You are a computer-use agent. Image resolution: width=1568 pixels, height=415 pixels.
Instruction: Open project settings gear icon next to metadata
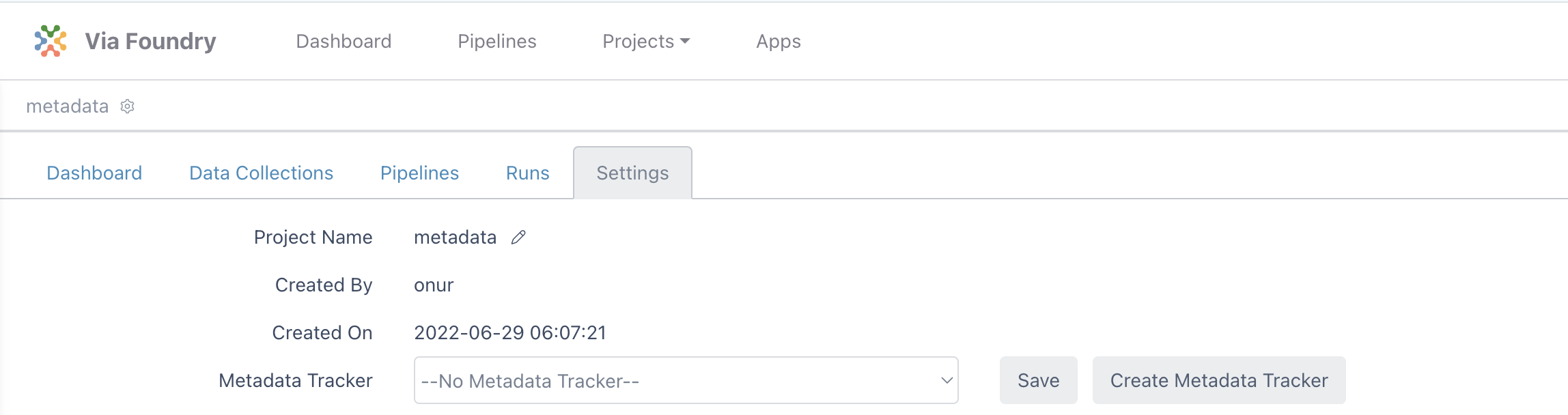click(128, 106)
